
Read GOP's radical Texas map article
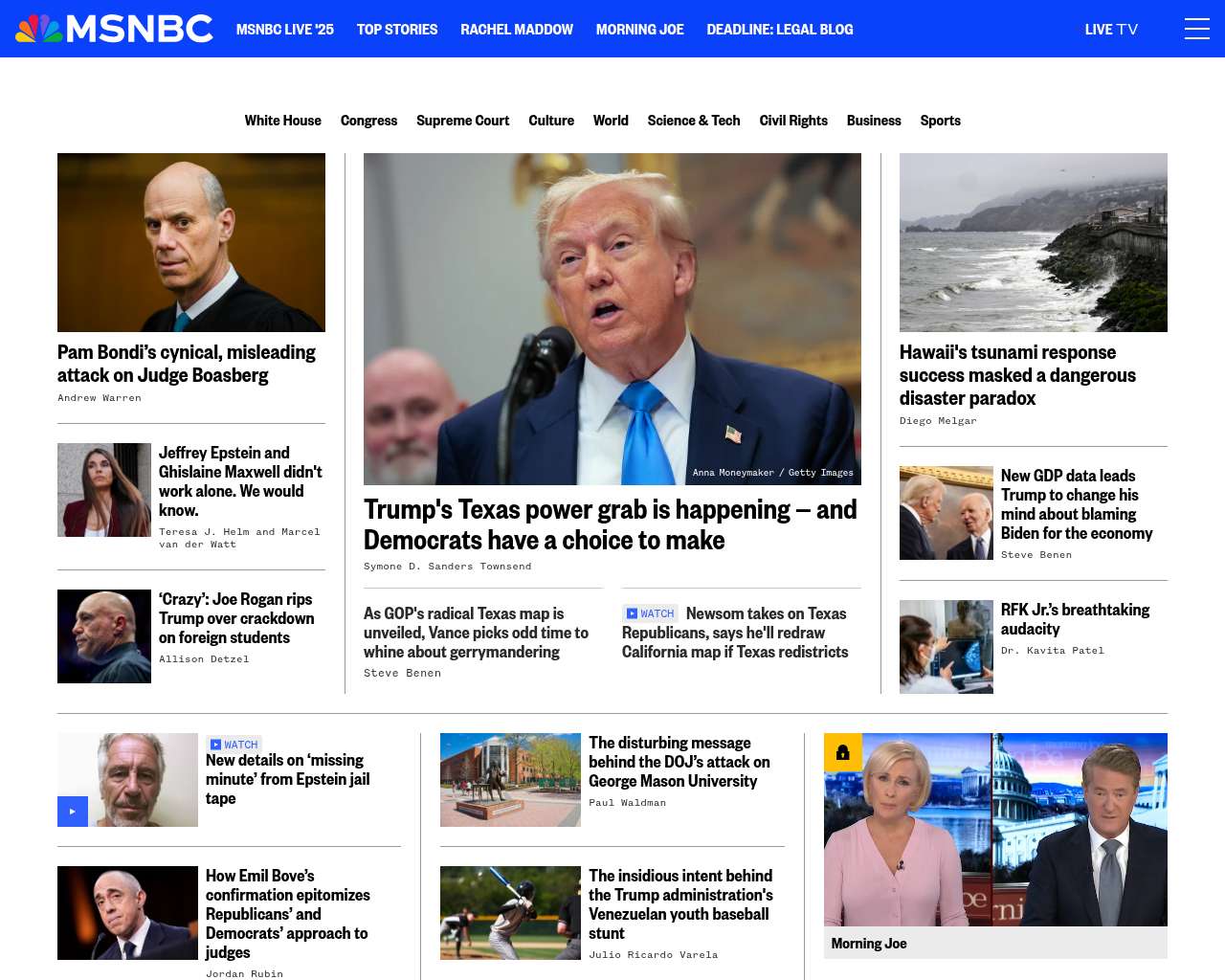[x=476, y=633]
